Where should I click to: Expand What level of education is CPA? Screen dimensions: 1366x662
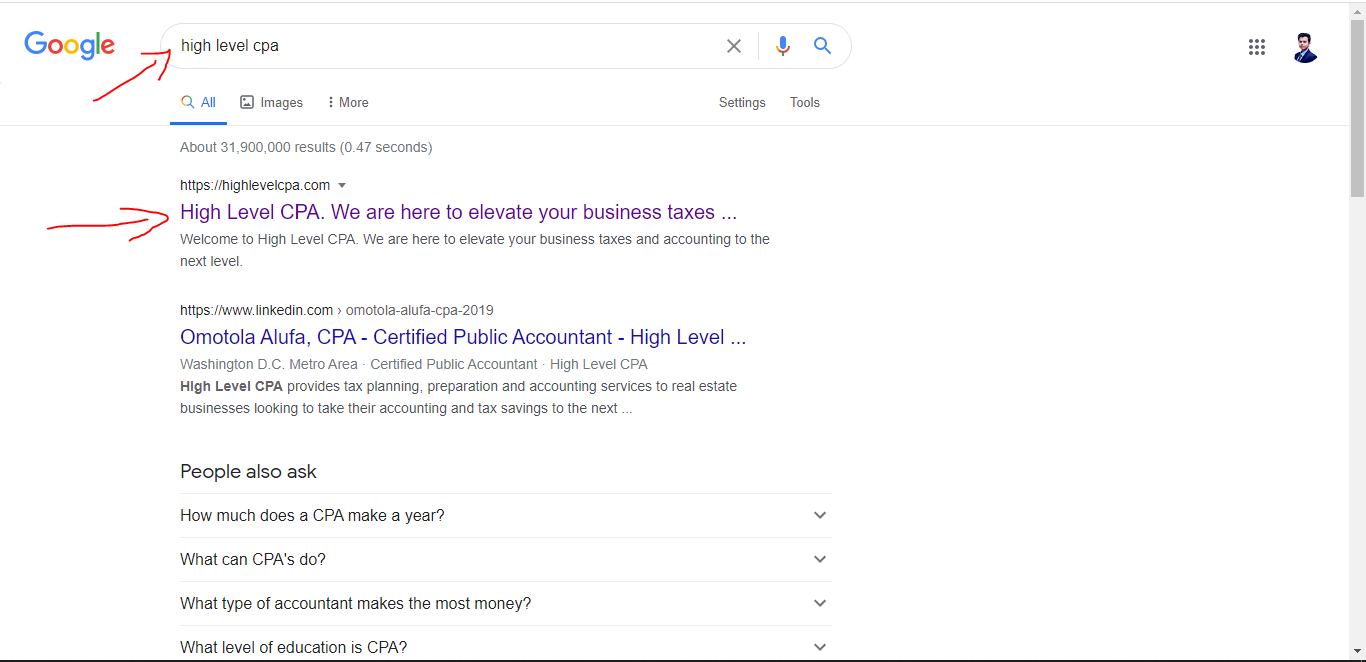click(505, 646)
